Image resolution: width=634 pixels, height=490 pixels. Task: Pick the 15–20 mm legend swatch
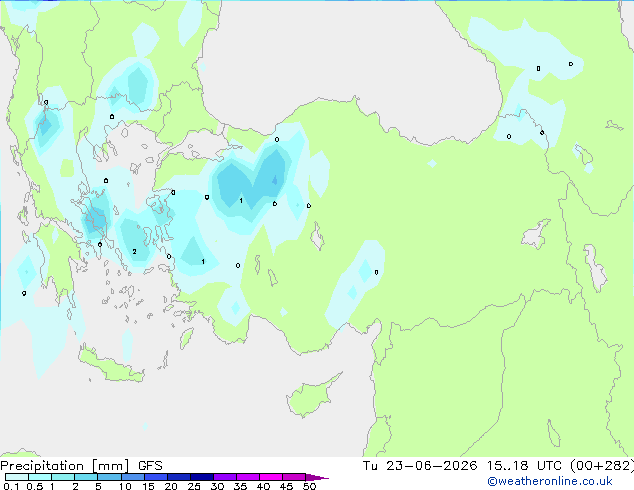(155, 477)
